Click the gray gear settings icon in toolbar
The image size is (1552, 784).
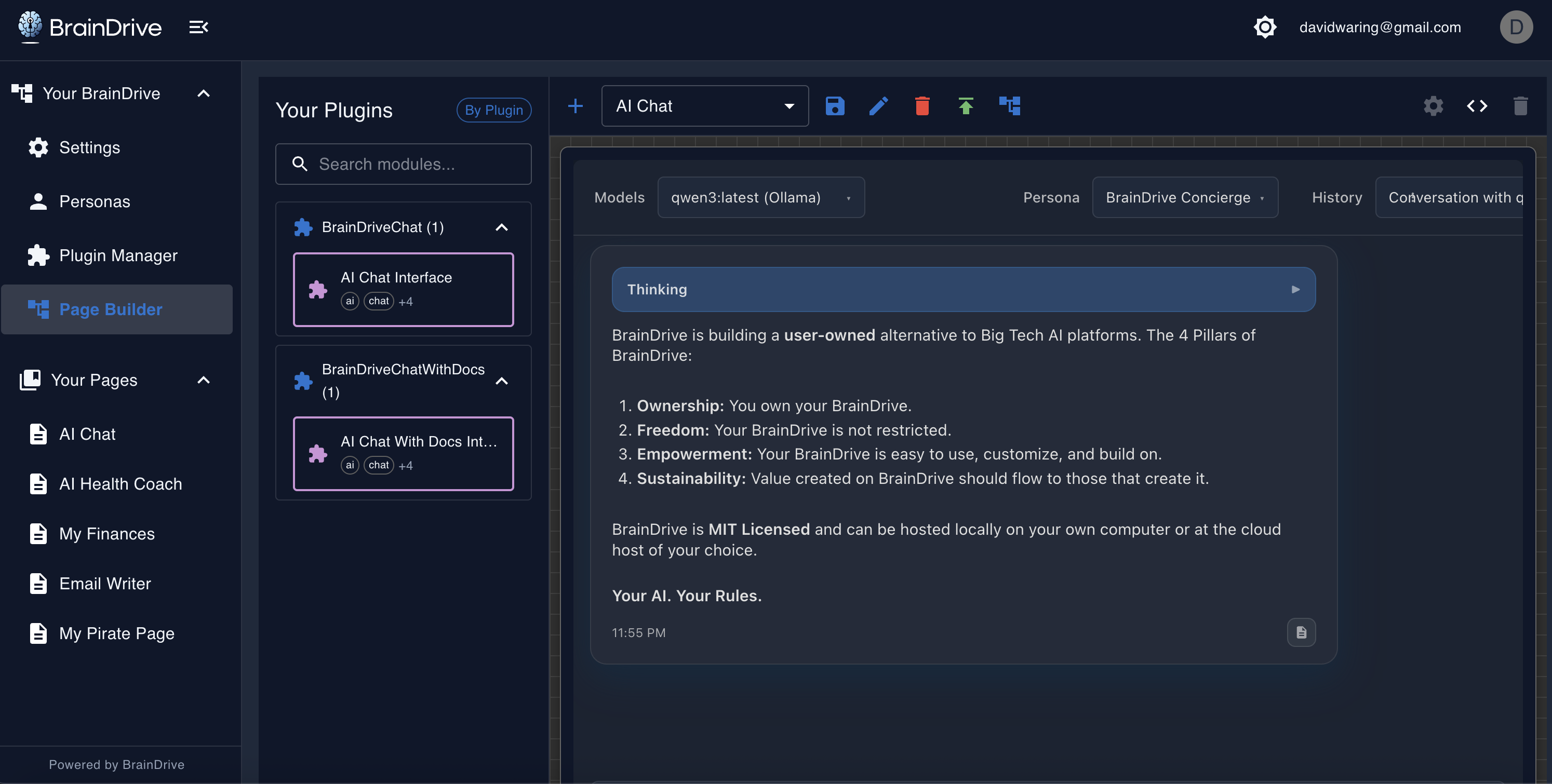[1433, 106]
